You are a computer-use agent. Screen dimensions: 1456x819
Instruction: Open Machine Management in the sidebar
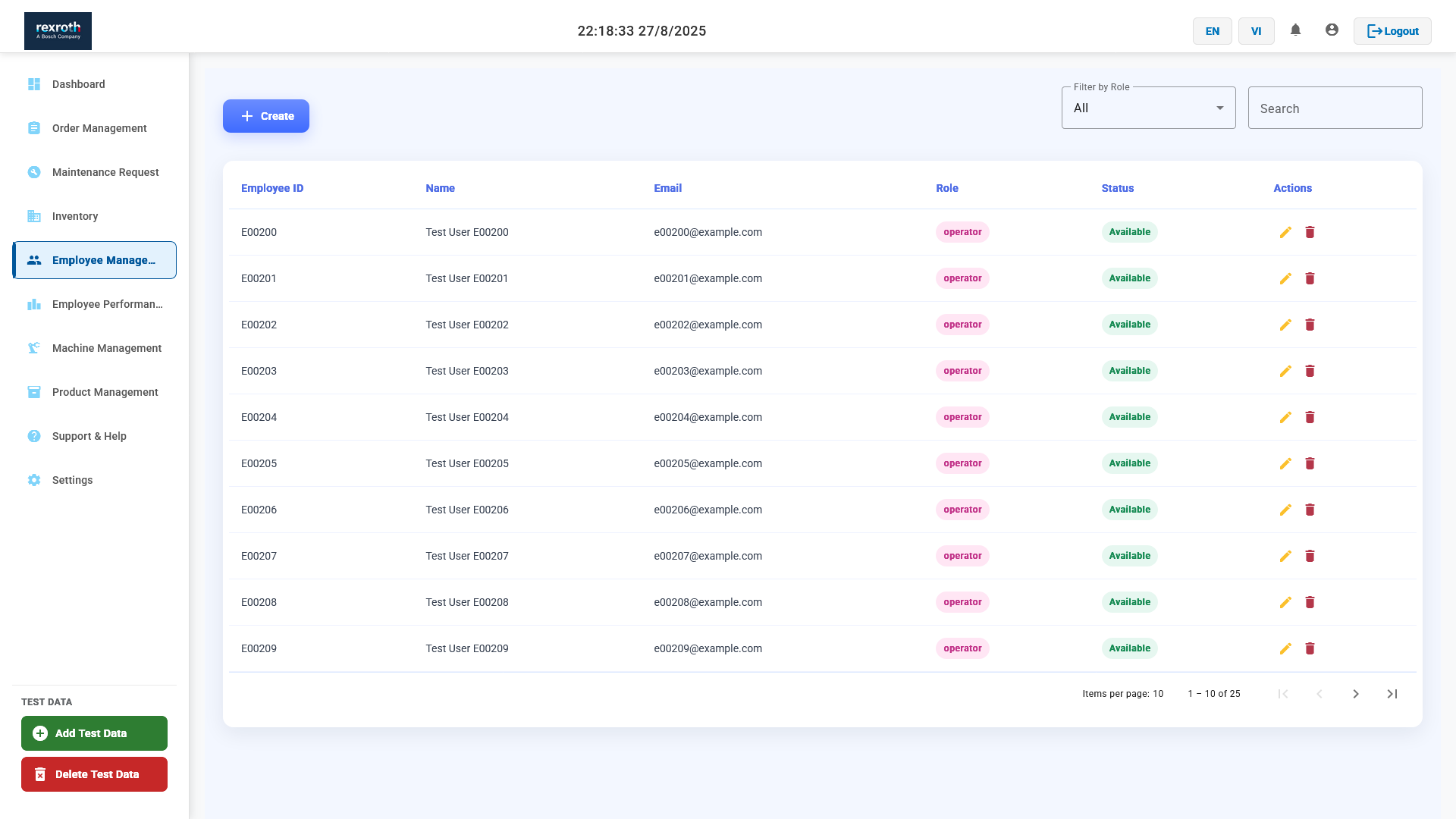click(x=106, y=348)
